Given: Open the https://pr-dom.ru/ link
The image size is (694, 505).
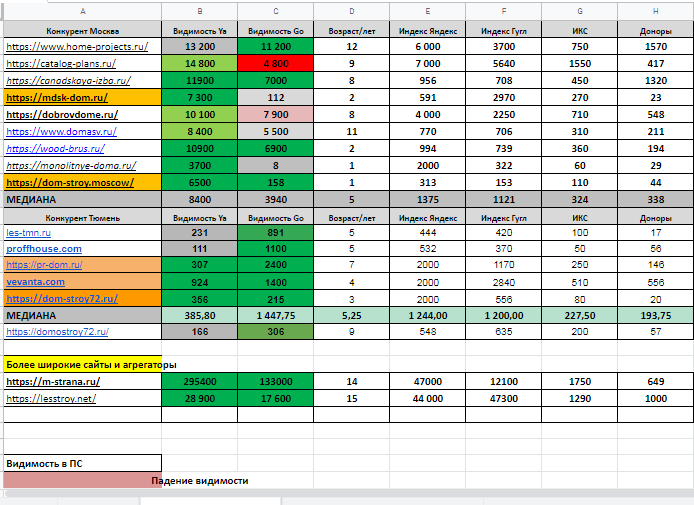Looking at the screenshot, I should pyautogui.click(x=44, y=265).
